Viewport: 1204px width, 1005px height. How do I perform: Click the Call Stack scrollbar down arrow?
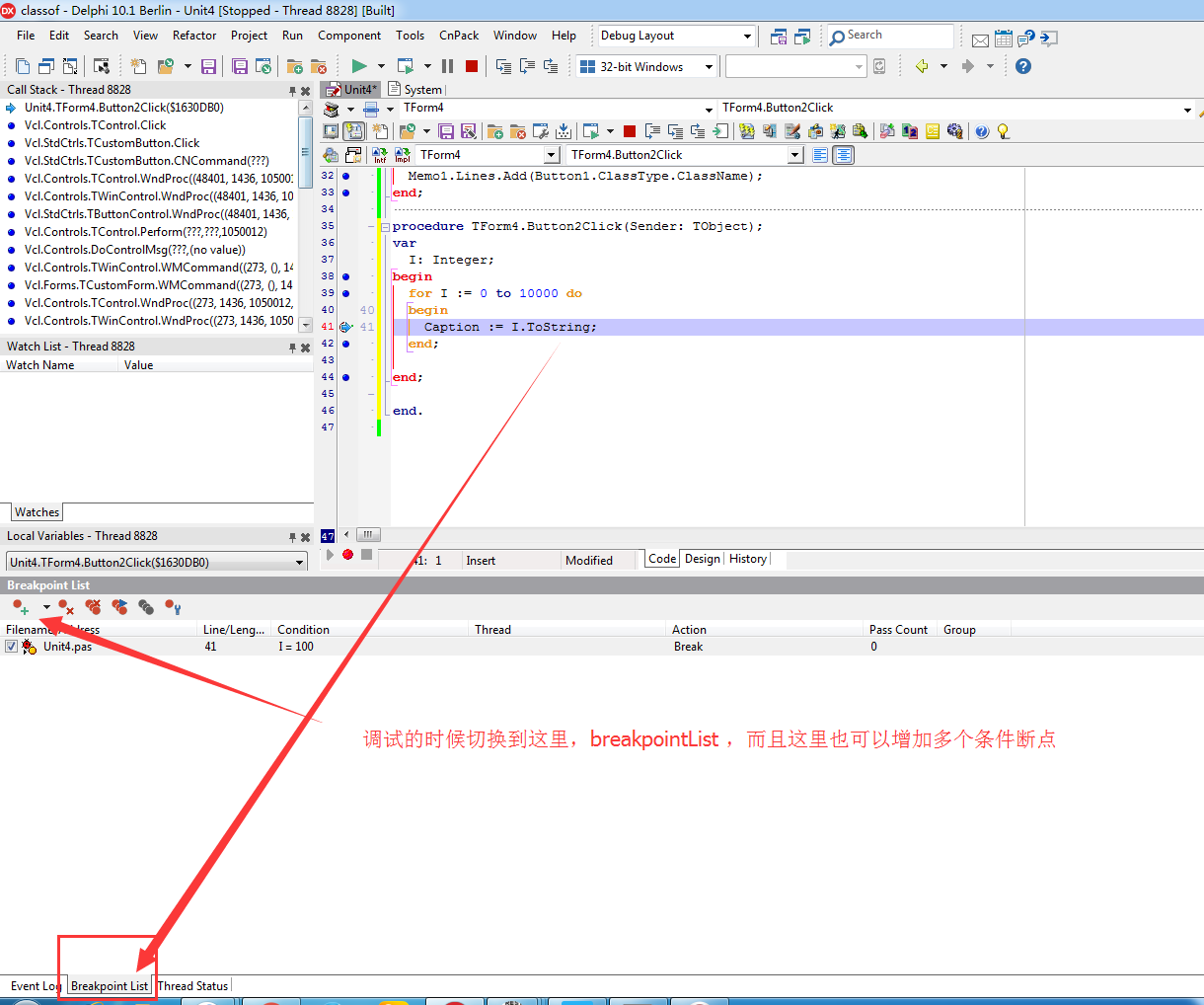305,325
